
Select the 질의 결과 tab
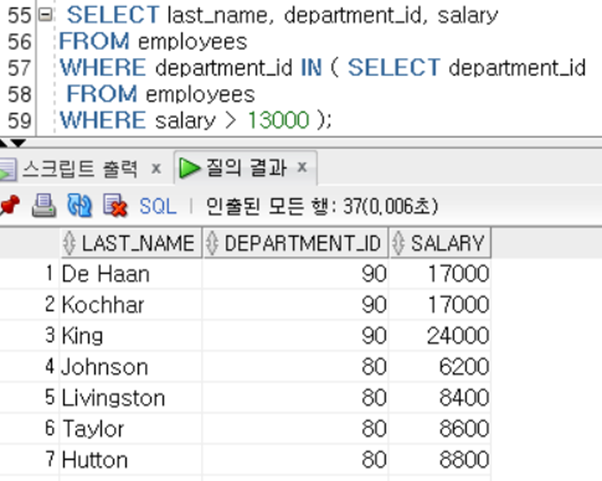tap(246, 168)
